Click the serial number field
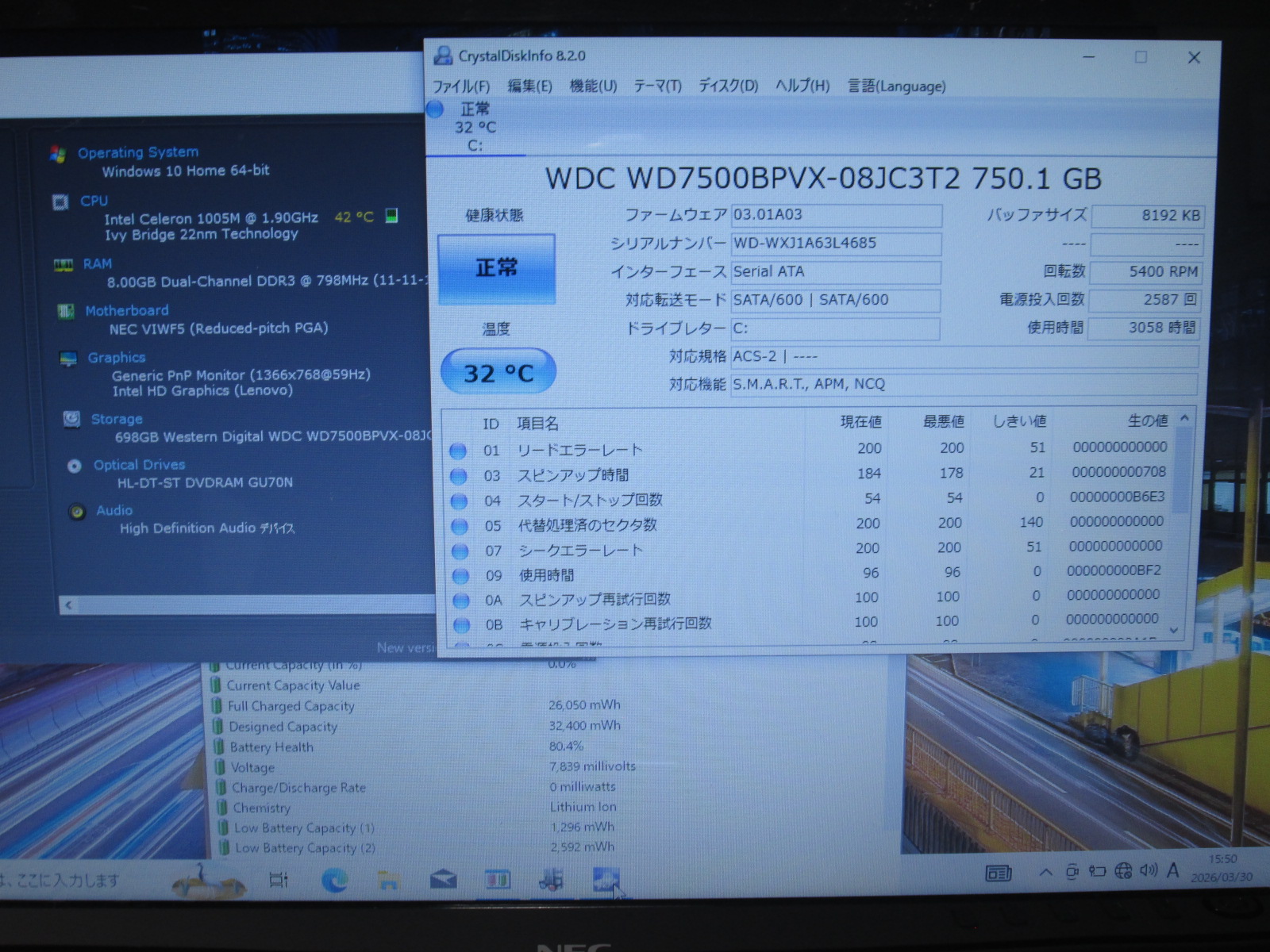The image size is (1270, 952). click(x=836, y=244)
